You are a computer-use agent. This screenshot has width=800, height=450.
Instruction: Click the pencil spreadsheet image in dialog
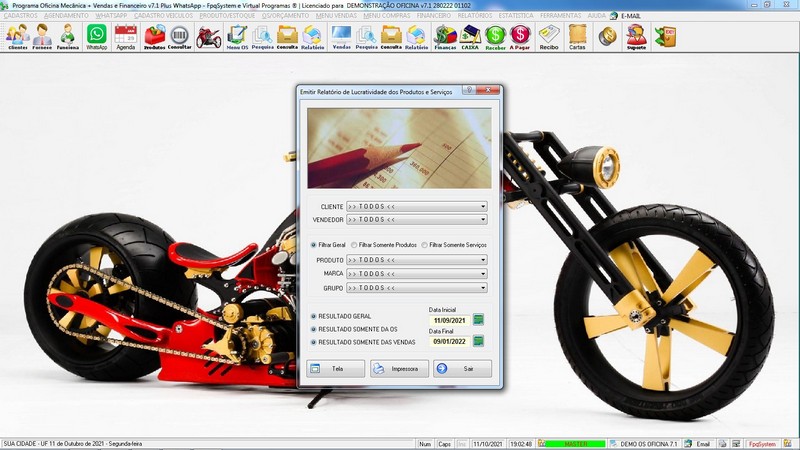point(399,148)
